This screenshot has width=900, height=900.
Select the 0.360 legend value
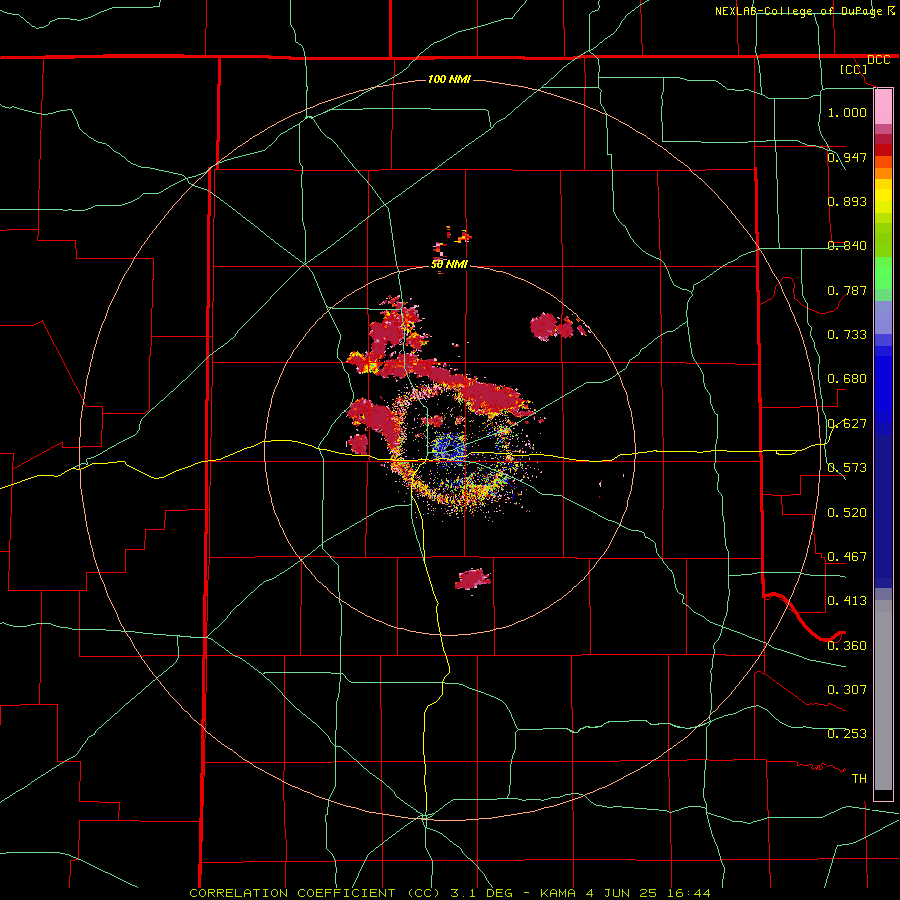(847, 645)
